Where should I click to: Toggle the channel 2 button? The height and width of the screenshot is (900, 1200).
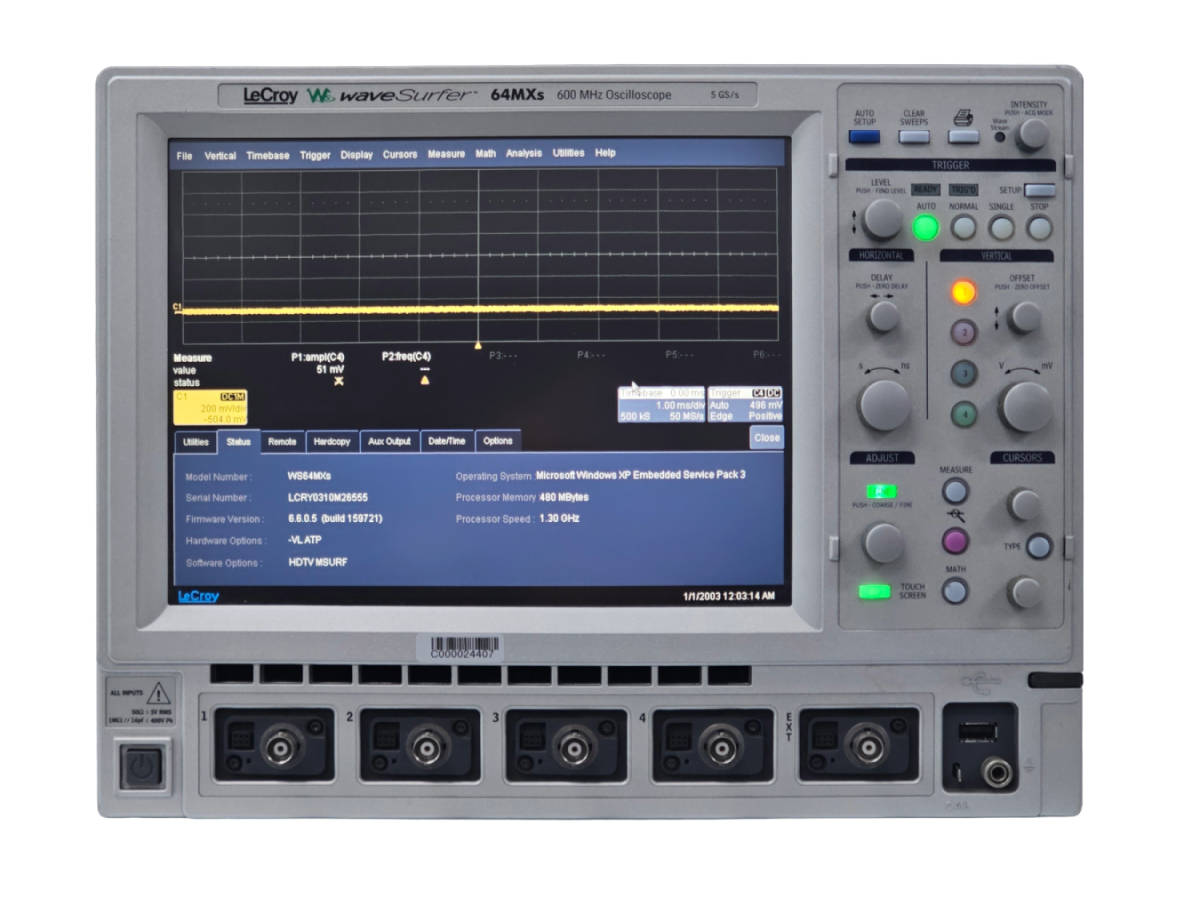coord(963,332)
